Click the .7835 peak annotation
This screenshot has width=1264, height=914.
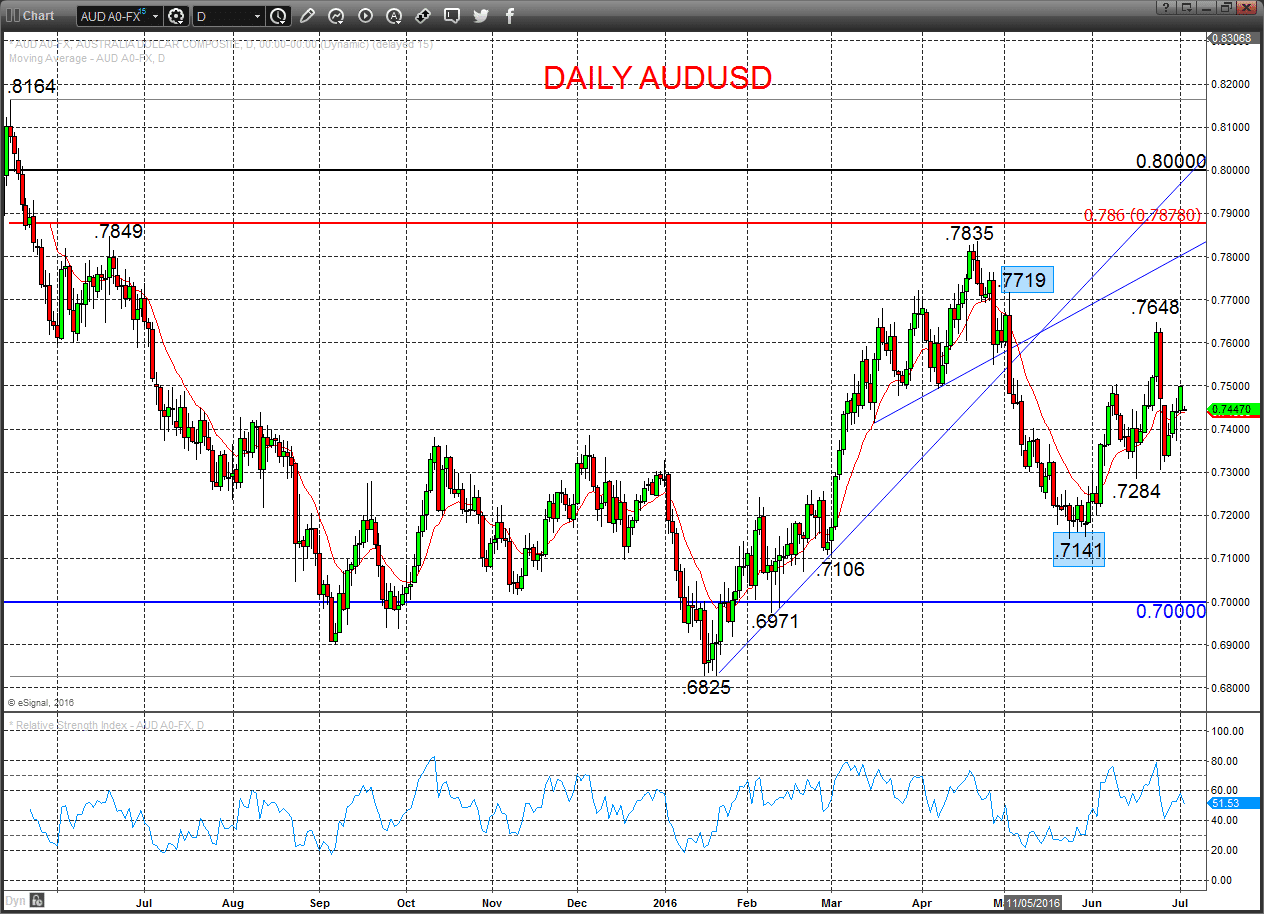tap(970, 234)
